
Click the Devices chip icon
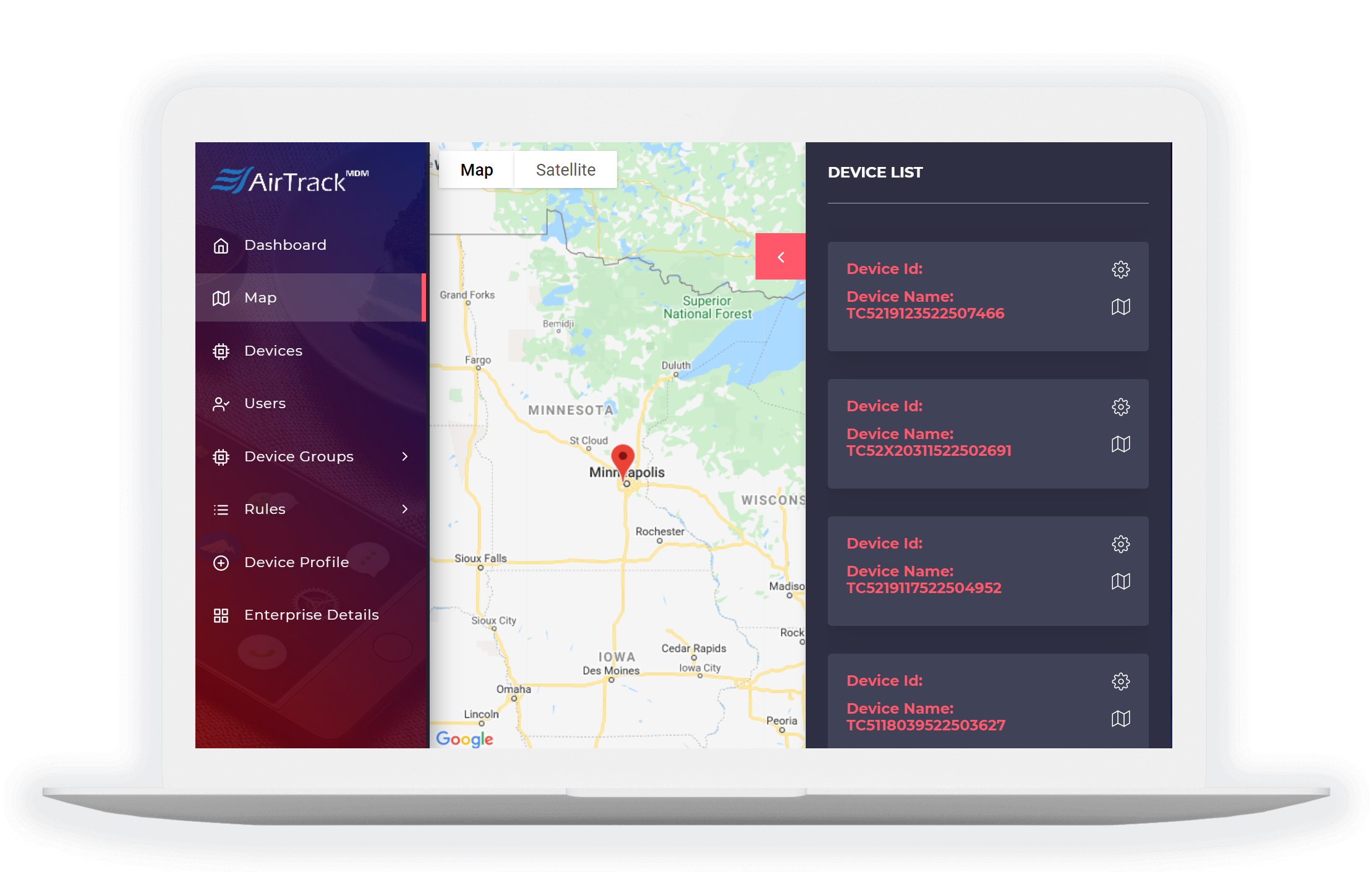tap(221, 351)
